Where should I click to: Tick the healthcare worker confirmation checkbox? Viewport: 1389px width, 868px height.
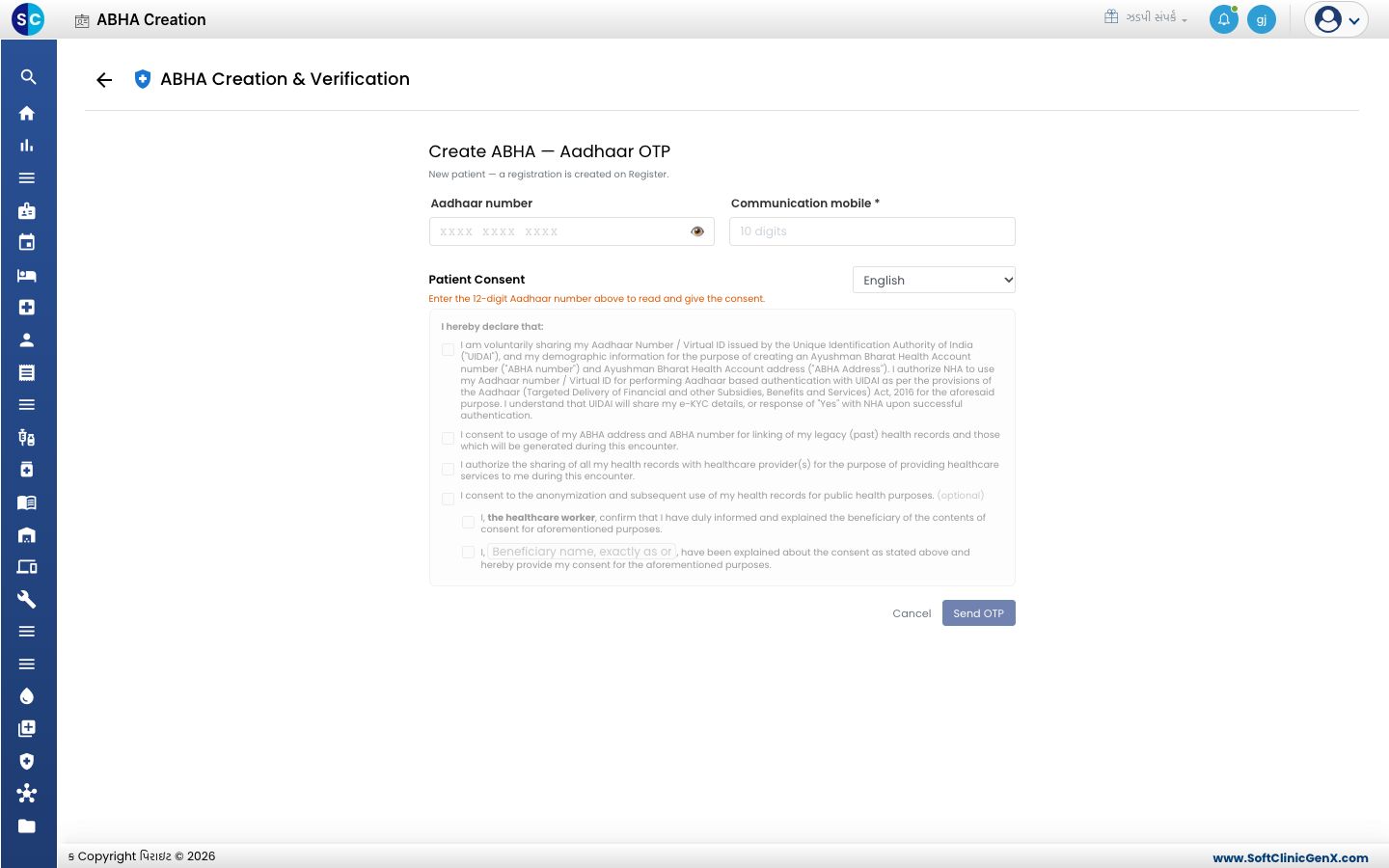468,522
